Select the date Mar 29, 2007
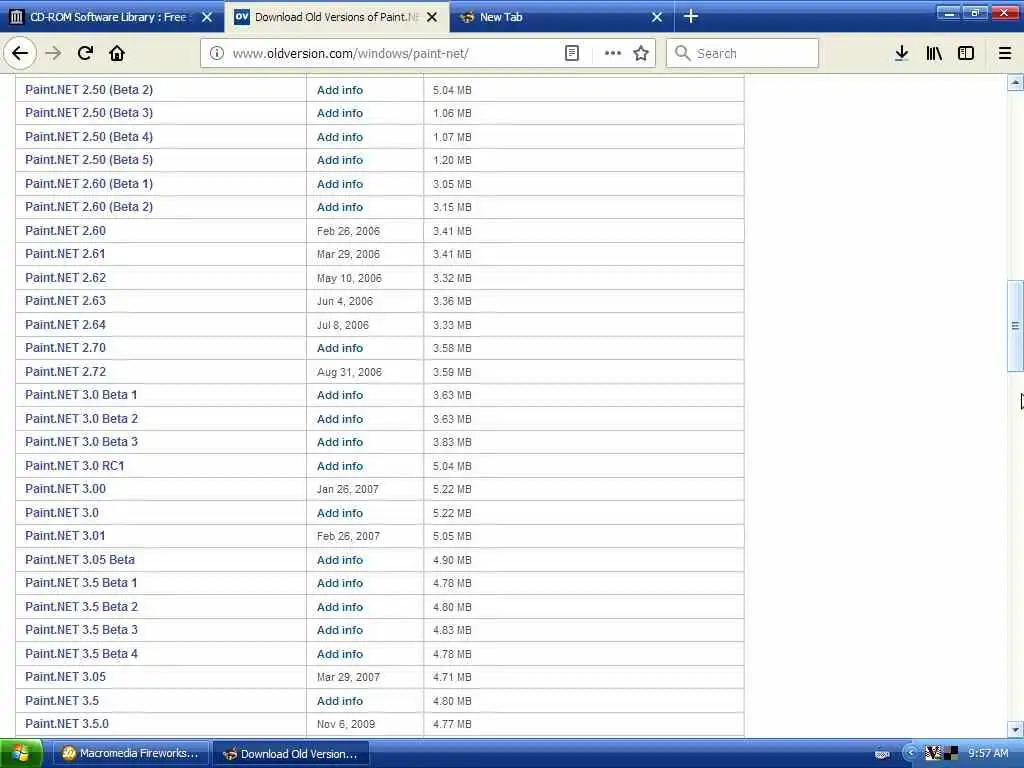Screen dimensions: 1024x768 tap(348, 677)
